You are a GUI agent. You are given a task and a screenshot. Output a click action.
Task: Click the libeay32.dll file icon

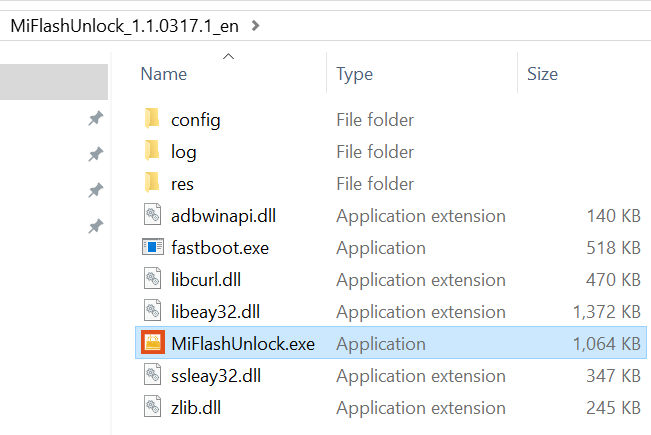coord(152,312)
